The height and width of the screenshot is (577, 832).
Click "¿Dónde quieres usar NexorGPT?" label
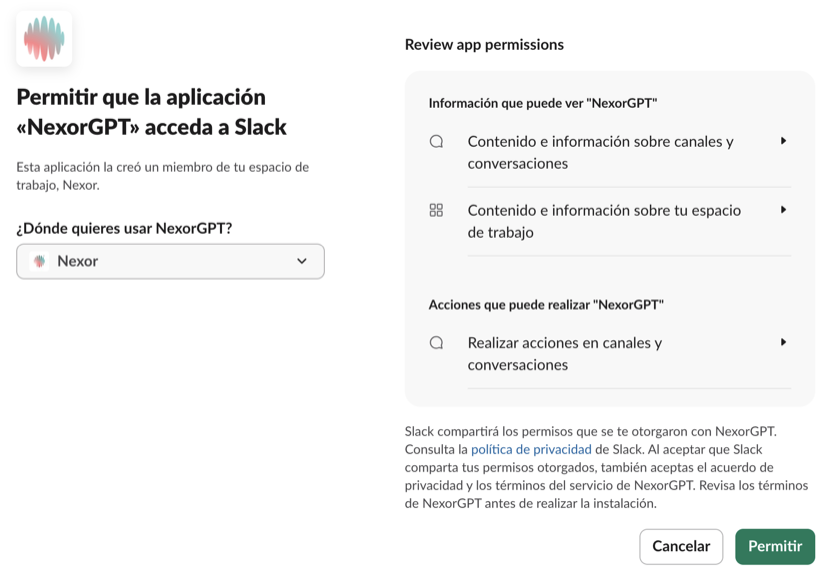click(124, 228)
